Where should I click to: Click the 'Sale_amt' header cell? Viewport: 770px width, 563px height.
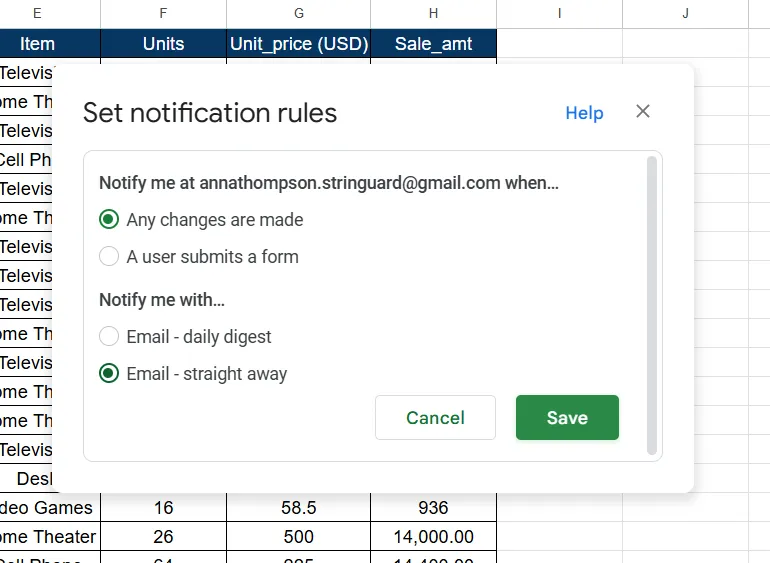click(x=434, y=44)
